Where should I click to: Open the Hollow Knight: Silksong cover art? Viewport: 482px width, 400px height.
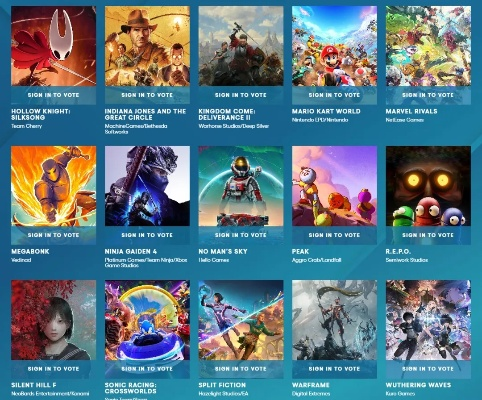[x=54, y=46]
